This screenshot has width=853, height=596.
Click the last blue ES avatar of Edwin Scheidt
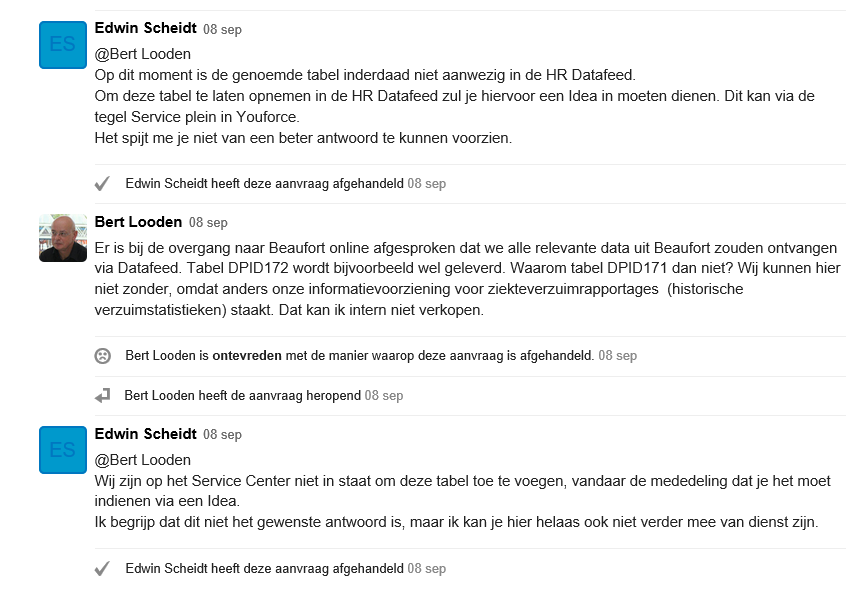(63, 450)
